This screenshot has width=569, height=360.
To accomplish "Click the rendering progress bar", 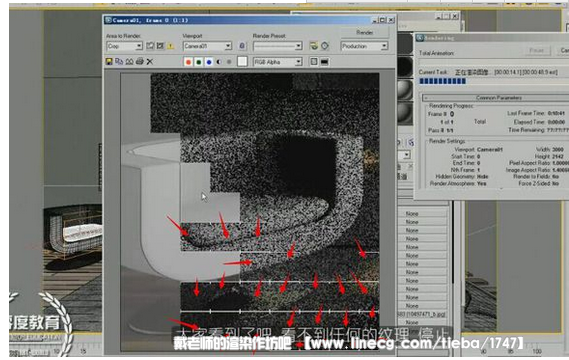I will (494, 81).
